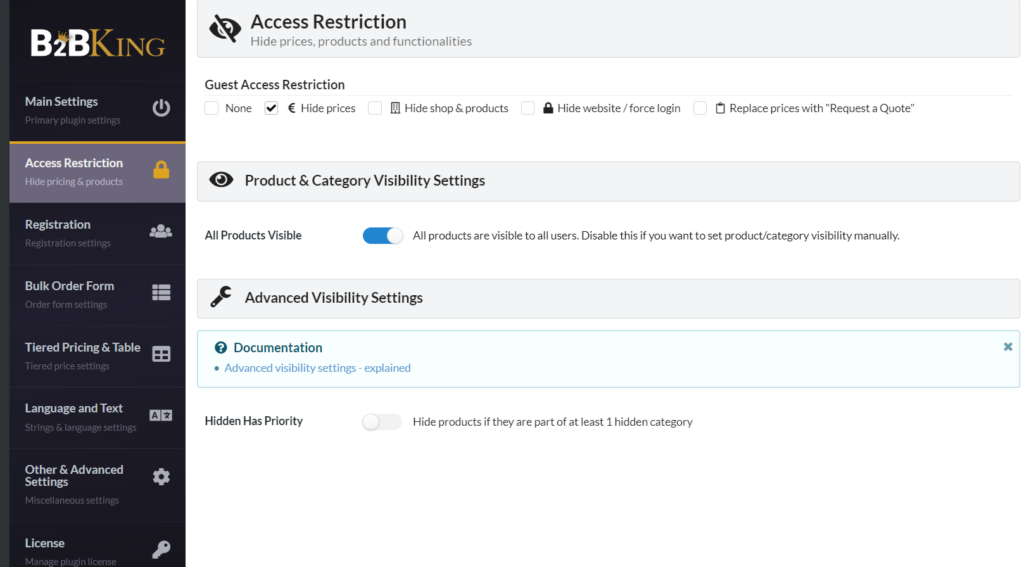Screen dimensions: 1024x567
Task: Check the None guest restriction box
Action: [x=212, y=108]
